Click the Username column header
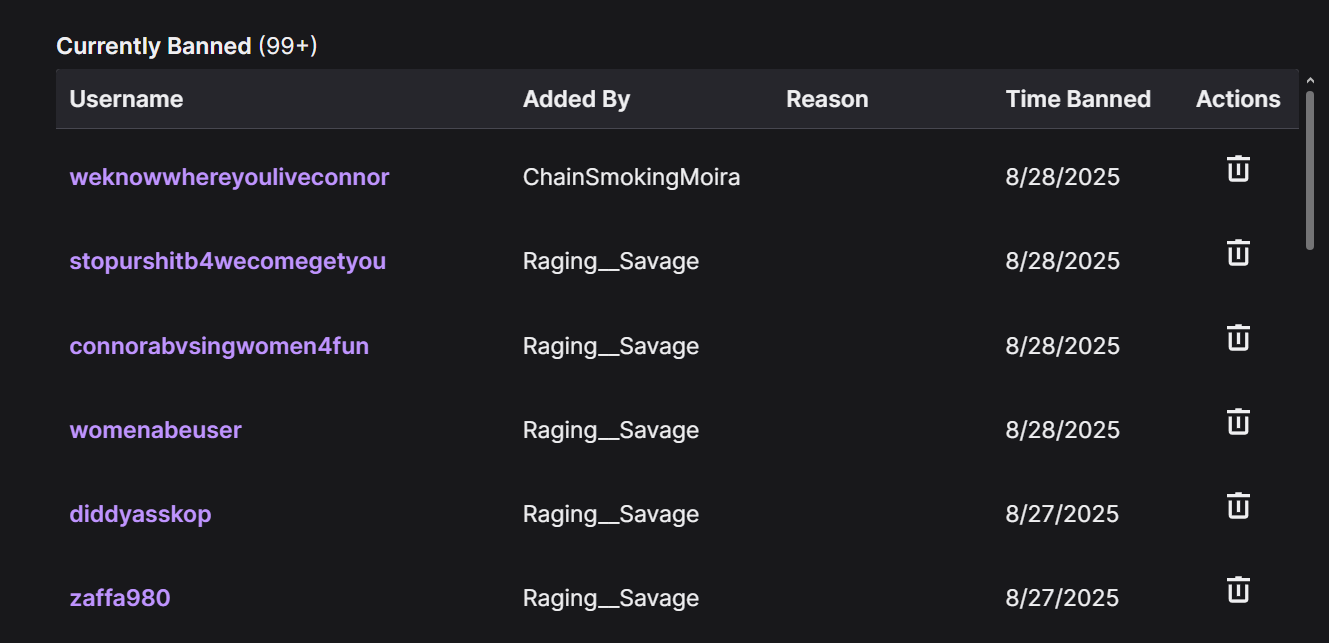1329x643 pixels. (126, 99)
